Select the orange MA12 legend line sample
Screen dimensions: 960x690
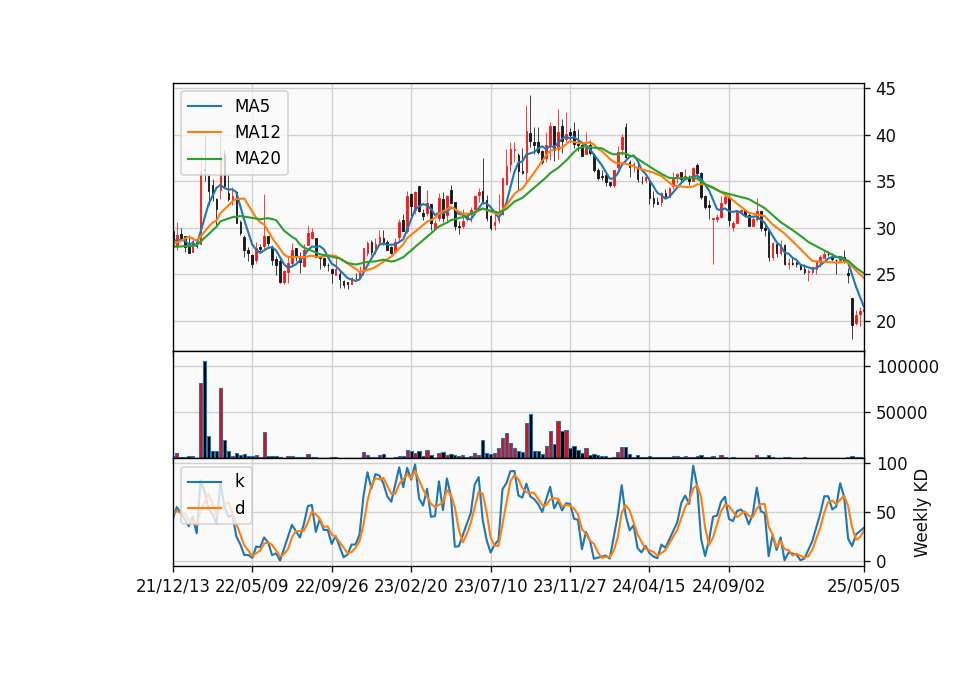[x=204, y=132]
